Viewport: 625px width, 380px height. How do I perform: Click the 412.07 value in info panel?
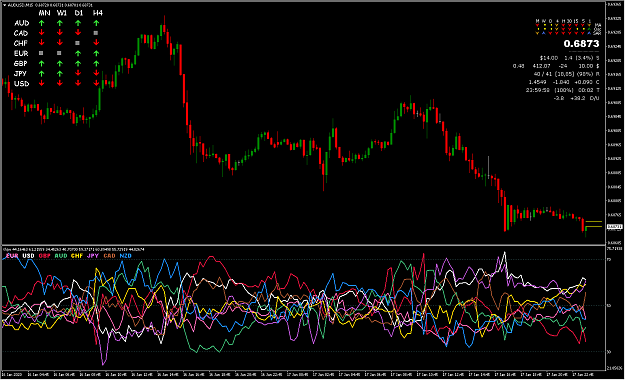pyautogui.click(x=542, y=66)
